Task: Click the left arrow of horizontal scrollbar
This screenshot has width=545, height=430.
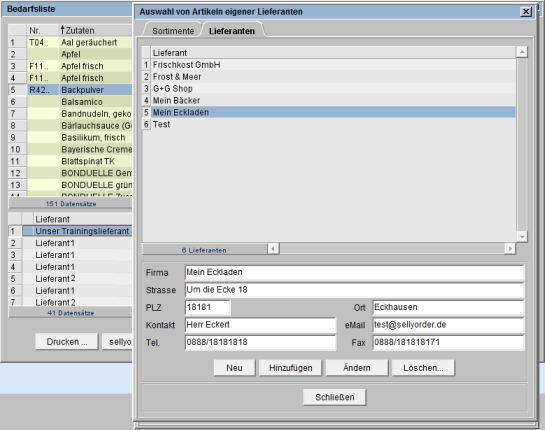Action: coord(273,249)
